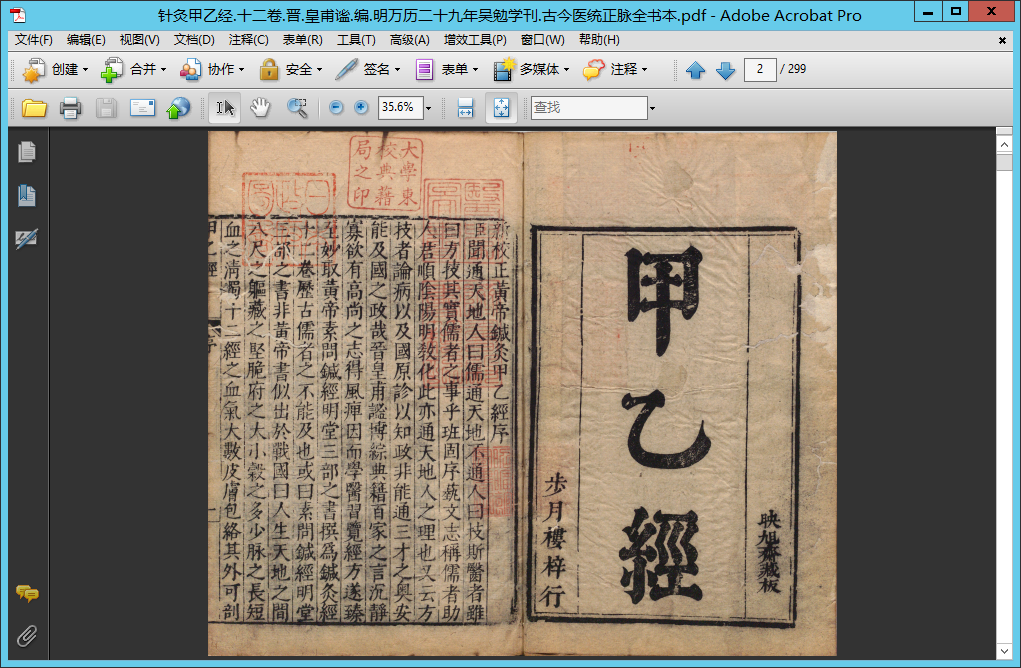Go to previous page with up arrow
Screen dimensions: 1021x668
point(696,70)
